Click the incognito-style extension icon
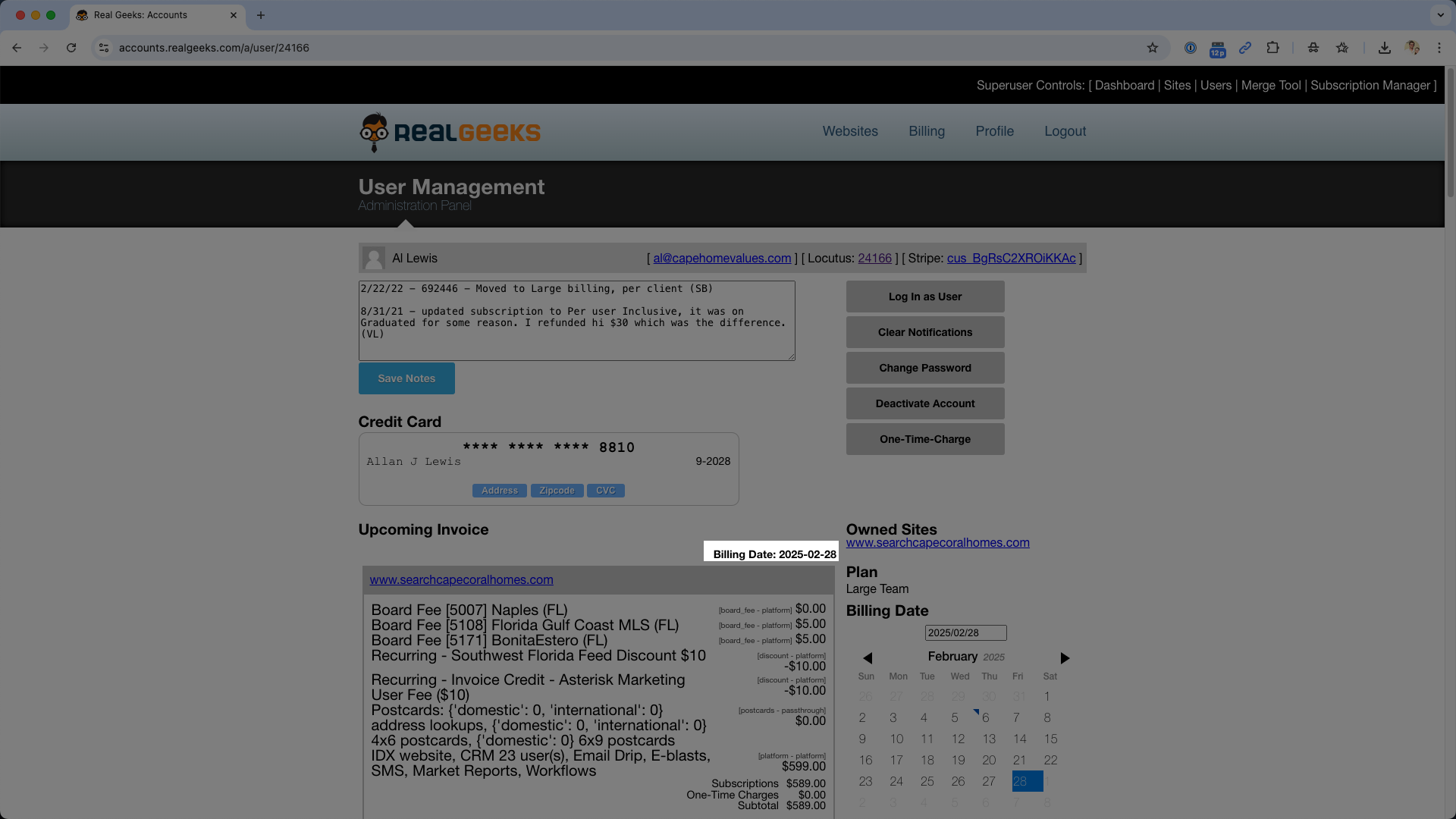This screenshot has height=819, width=1456. coord(1313,48)
